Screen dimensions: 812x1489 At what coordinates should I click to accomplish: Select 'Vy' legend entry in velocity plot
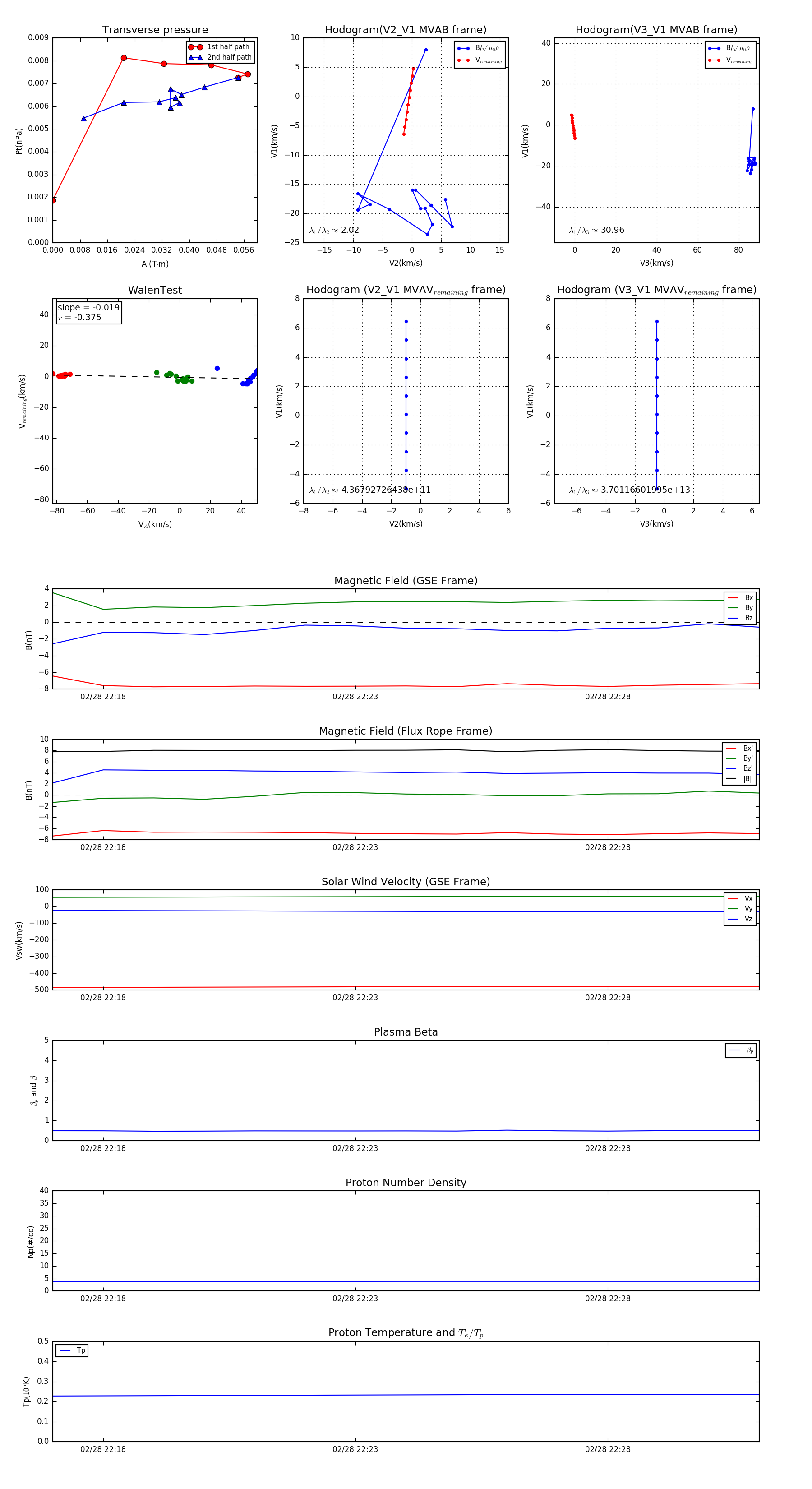pyautogui.click(x=741, y=909)
